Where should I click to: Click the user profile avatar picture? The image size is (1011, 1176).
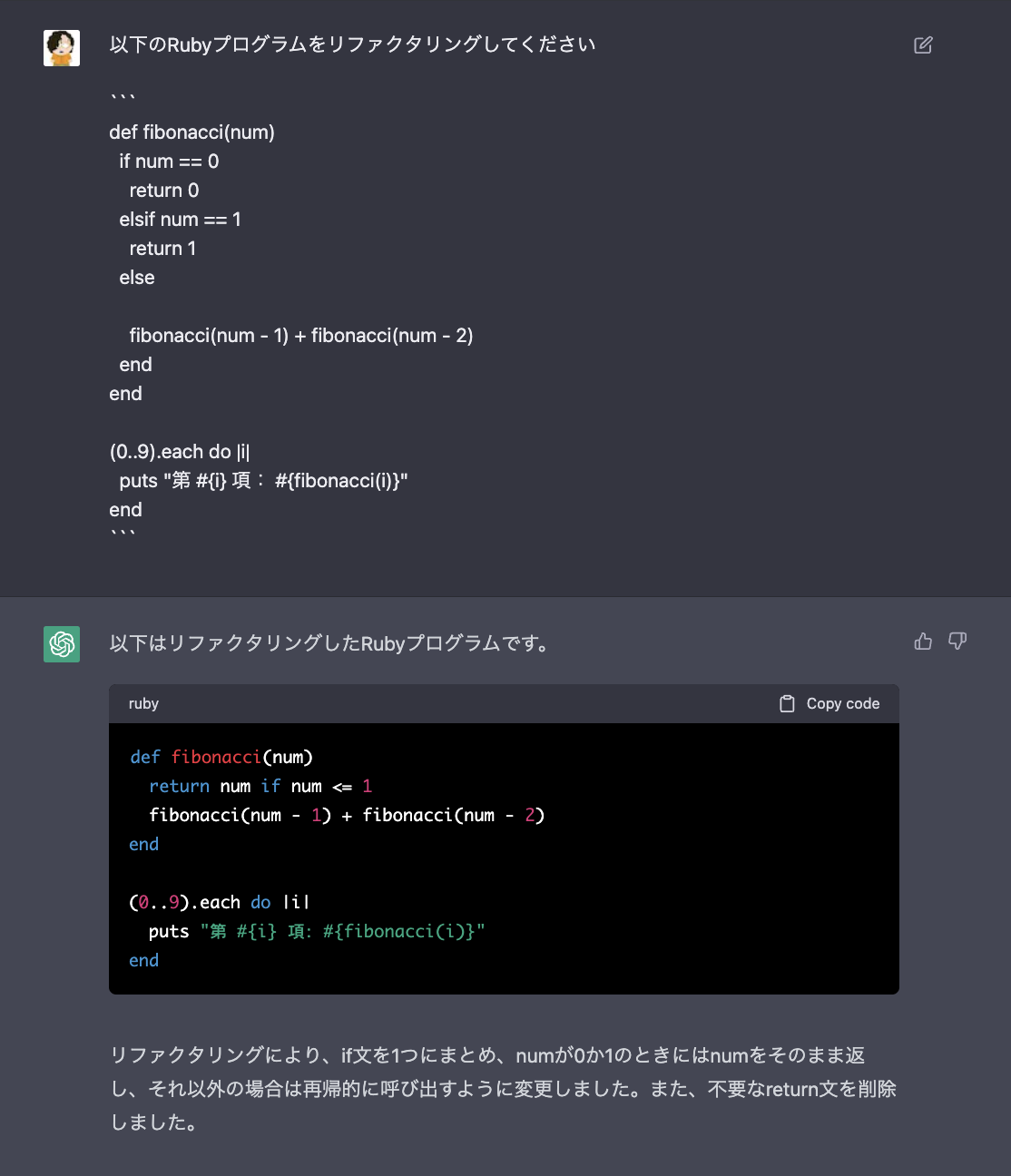tap(61, 47)
